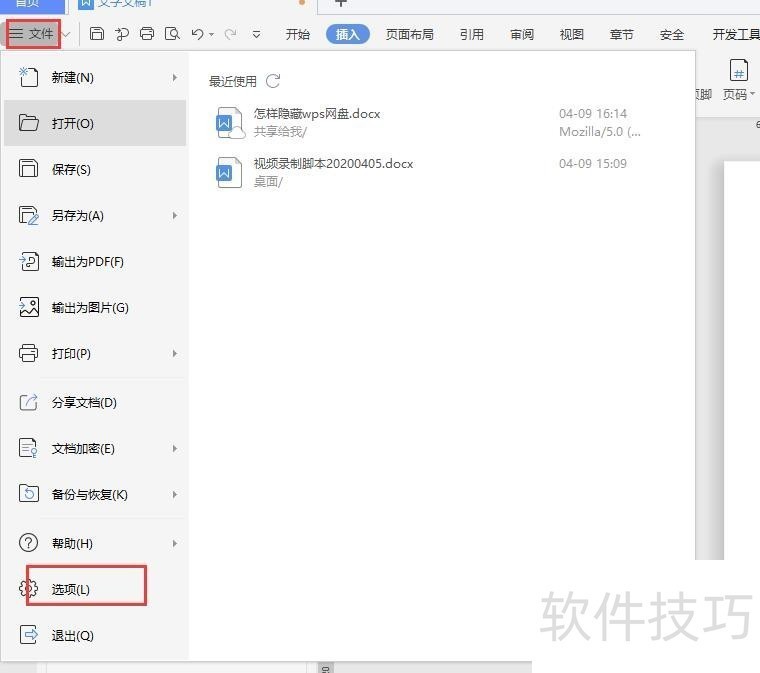The height and width of the screenshot is (673, 760).
Task: Open the 章节 ribbon tab
Action: coord(621,34)
